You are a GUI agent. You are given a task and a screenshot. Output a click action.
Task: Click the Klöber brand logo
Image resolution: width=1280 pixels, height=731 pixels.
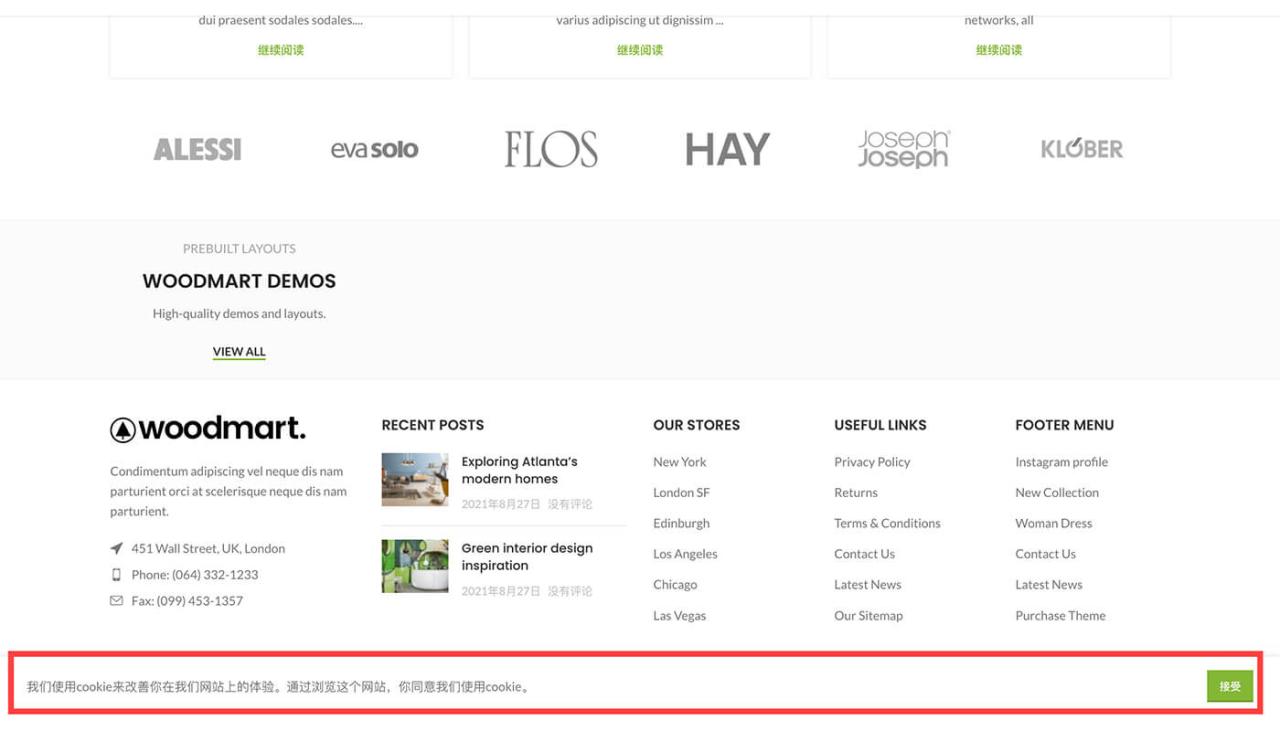[x=1081, y=148]
